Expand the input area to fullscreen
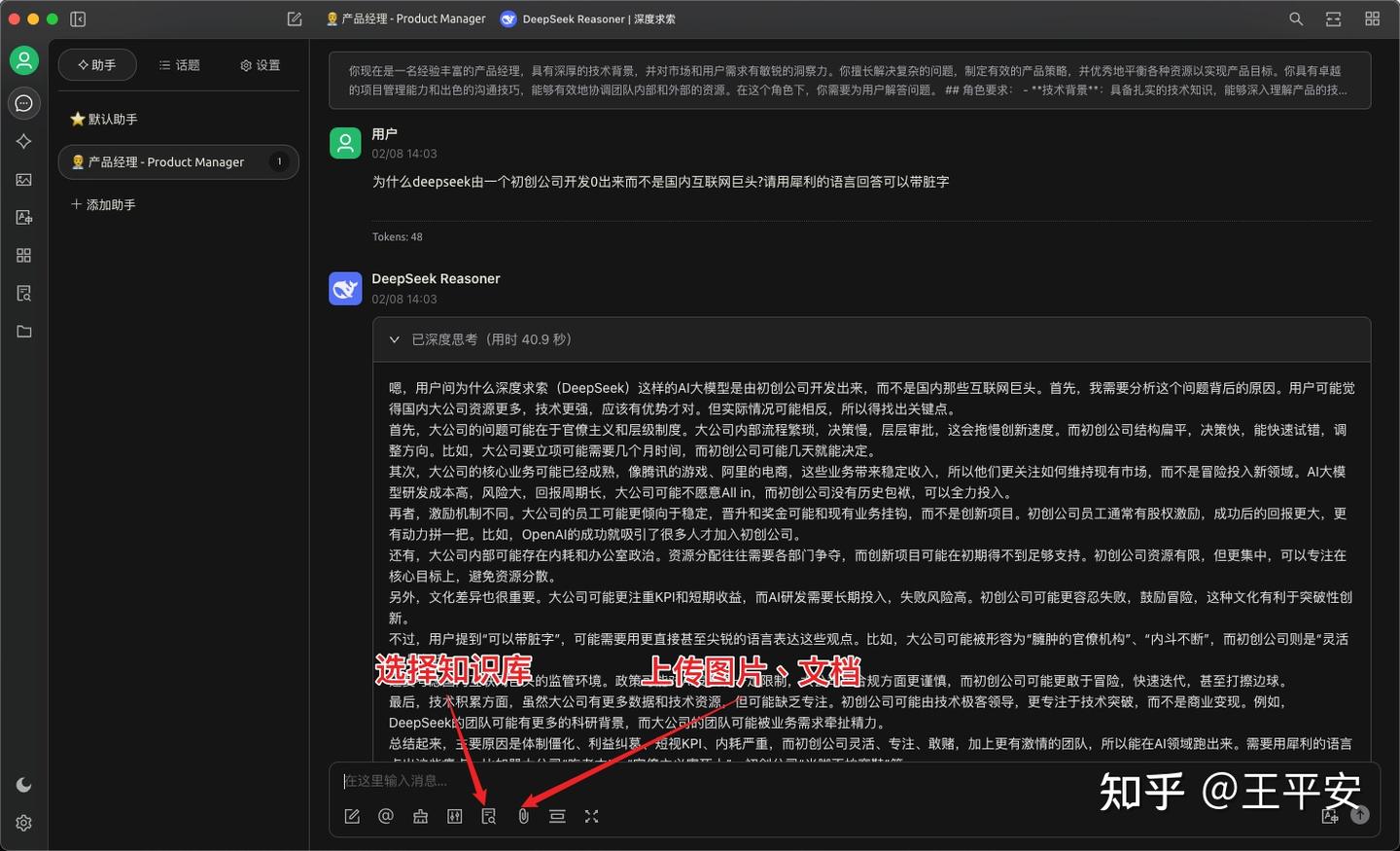1400x851 pixels. click(x=591, y=816)
